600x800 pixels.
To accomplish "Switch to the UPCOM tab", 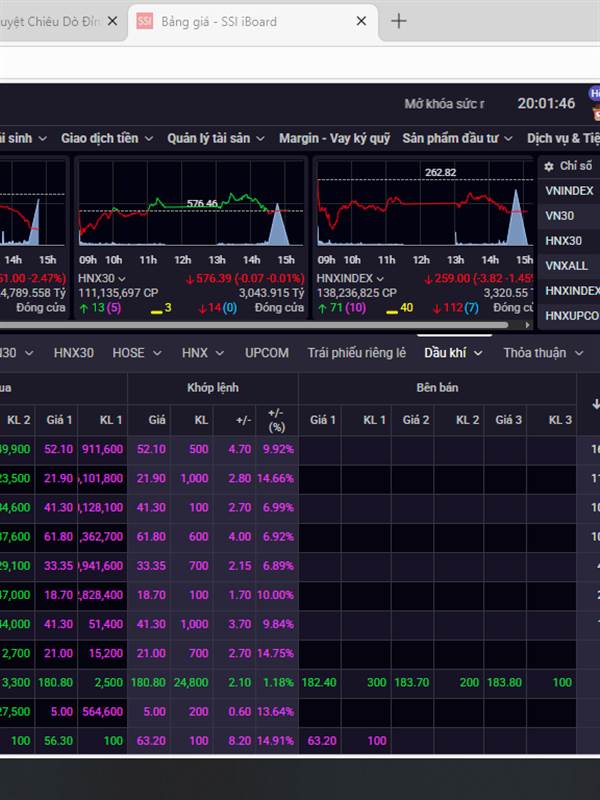I will click(266, 353).
